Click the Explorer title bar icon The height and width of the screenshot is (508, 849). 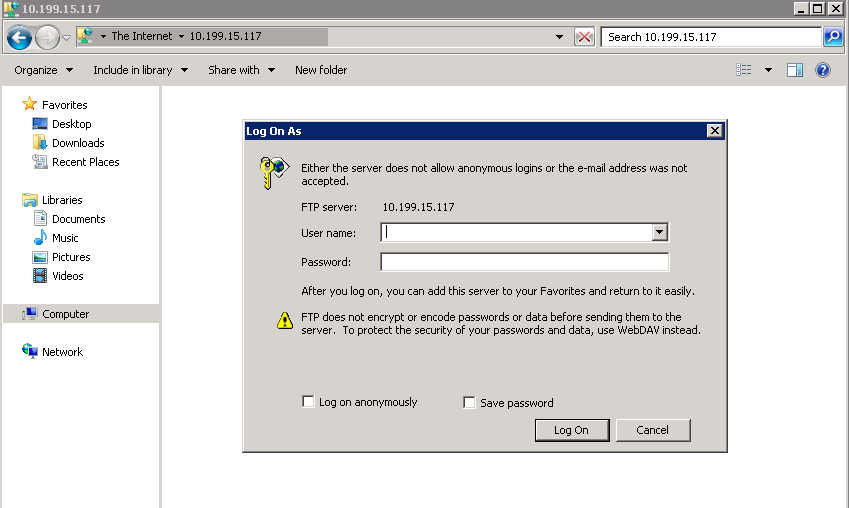tap(11, 8)
